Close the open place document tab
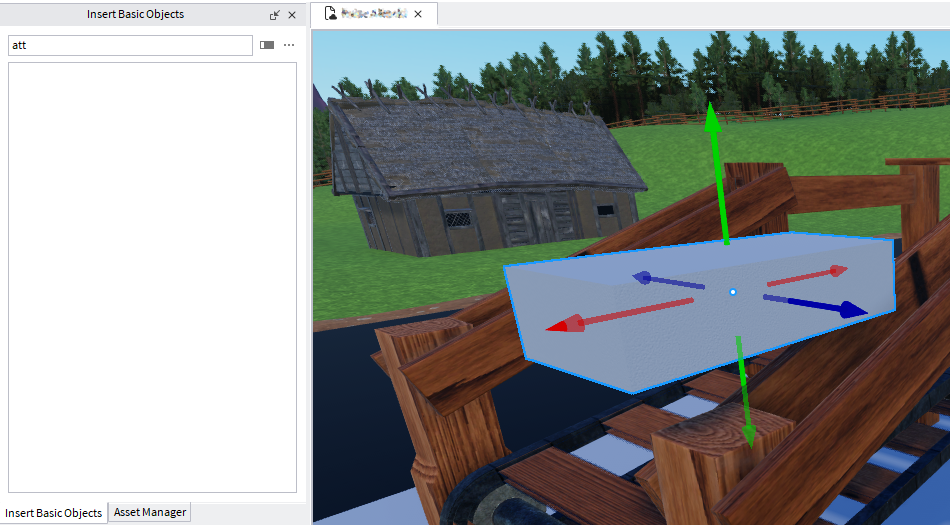The height and width of the screenshot is (525, 950). pyautogui.click(x=418, y=14)
